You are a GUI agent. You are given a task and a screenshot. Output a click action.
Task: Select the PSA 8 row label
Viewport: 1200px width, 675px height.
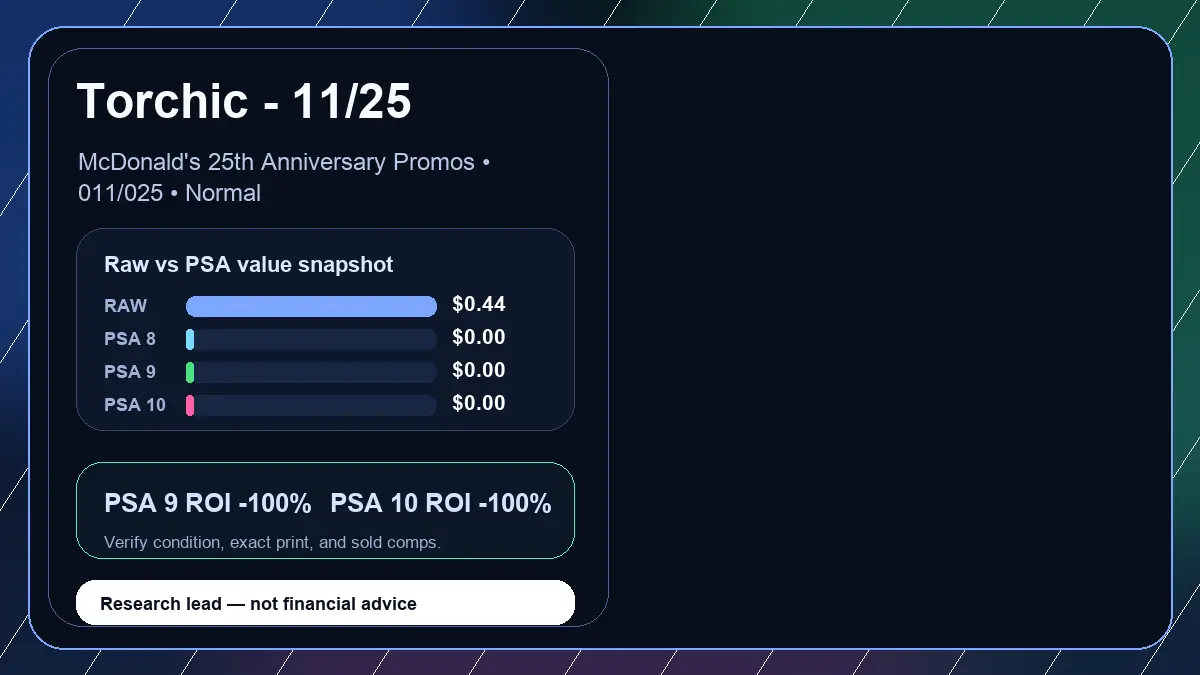coord(130,339)
